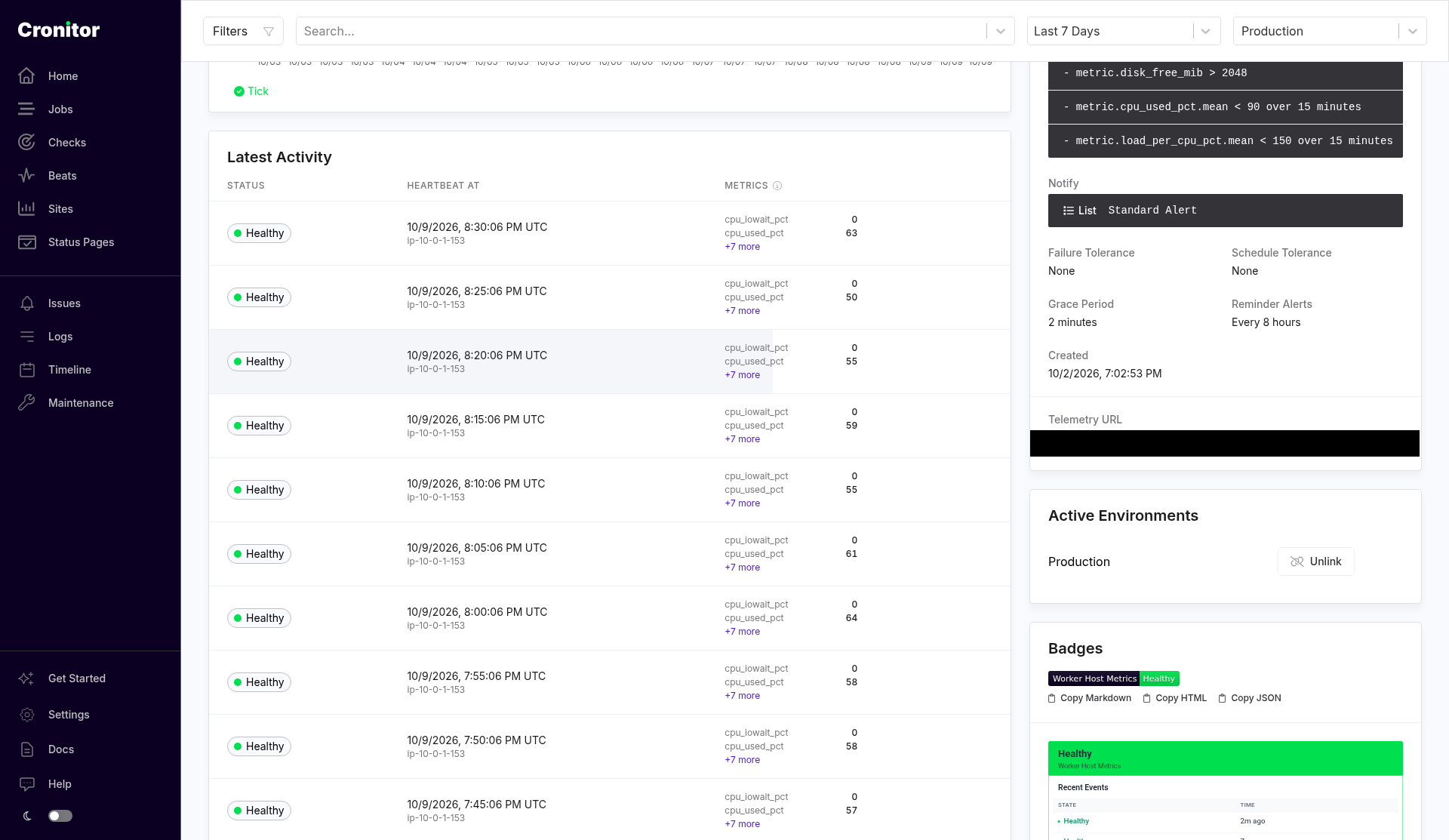The image size is (1449, 840).
Task: Open the Settings menu item
Action: [x=69, y=715]
